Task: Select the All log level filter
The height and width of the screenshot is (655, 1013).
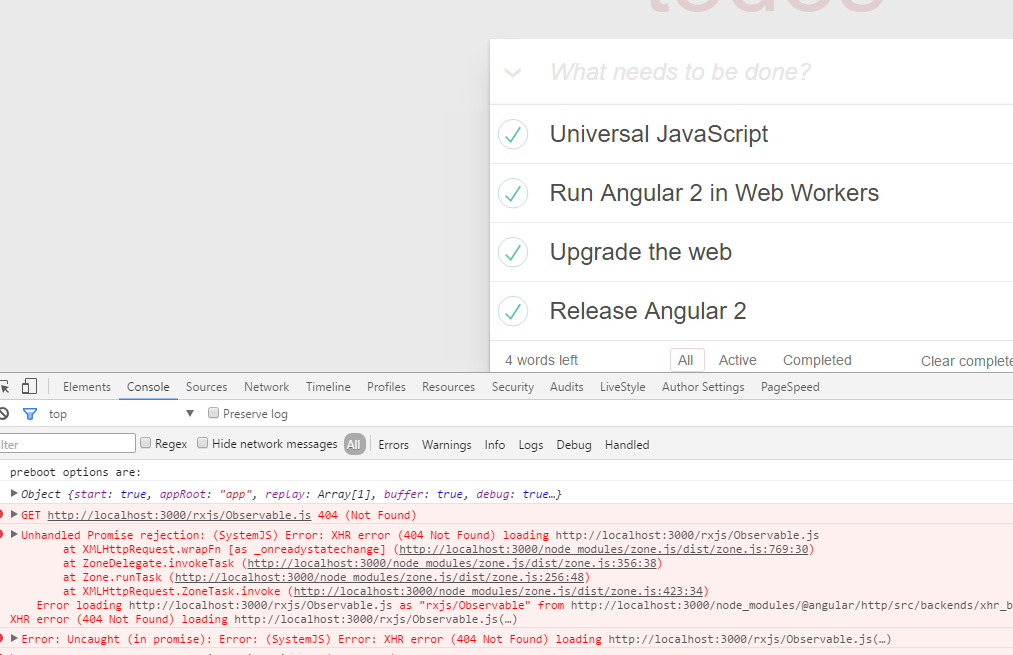Action: pyautogui.click(x=354, y=444)
